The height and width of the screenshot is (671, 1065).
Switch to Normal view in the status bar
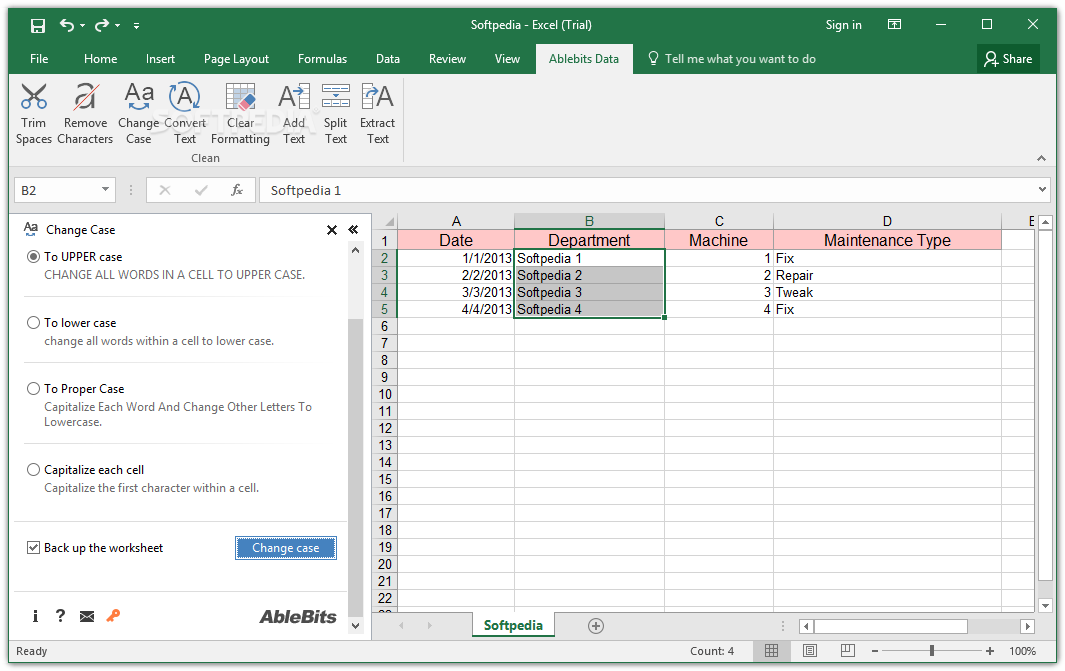(772, 651)
